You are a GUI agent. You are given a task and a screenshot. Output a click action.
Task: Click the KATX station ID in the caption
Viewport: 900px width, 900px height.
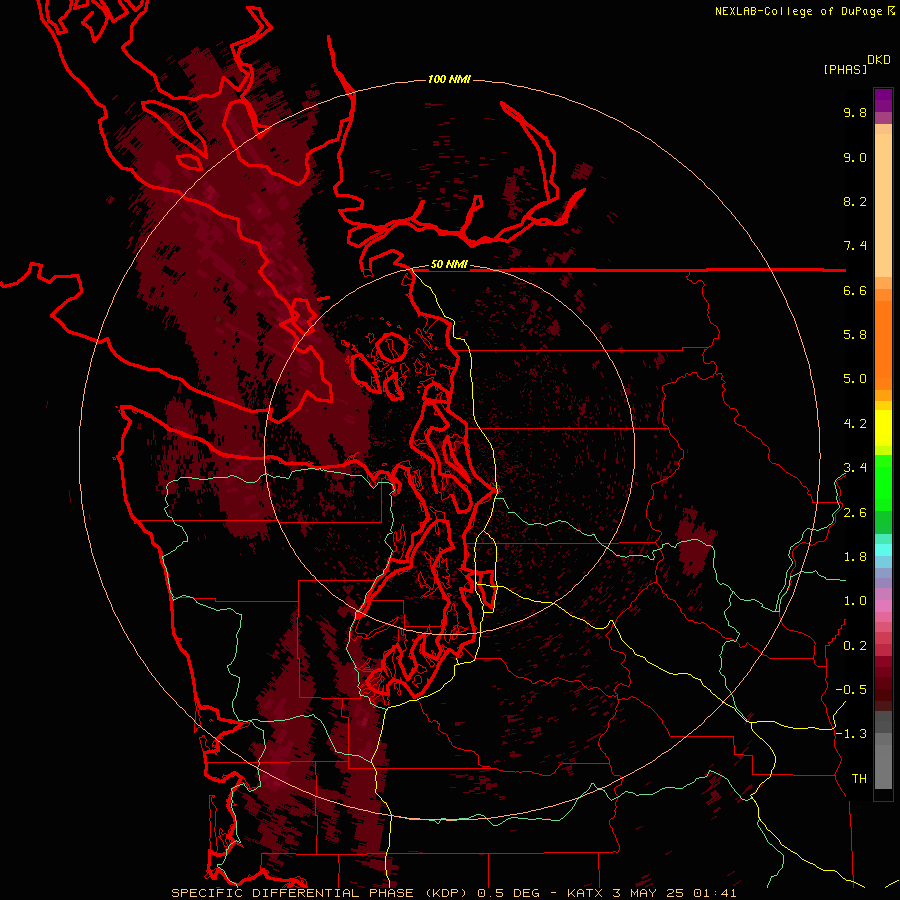click(585, 893)
